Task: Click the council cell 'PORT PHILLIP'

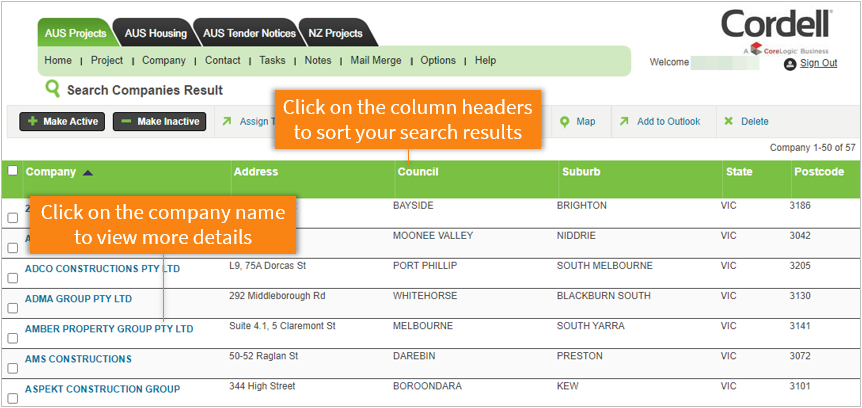Action: click(425, 266)
